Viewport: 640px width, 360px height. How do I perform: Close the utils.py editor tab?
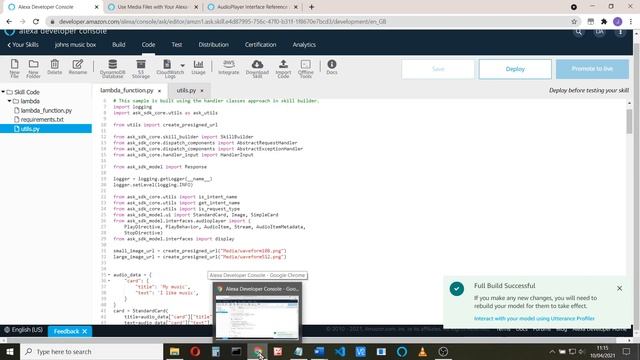pyautogui.click(x=202, y=91)
